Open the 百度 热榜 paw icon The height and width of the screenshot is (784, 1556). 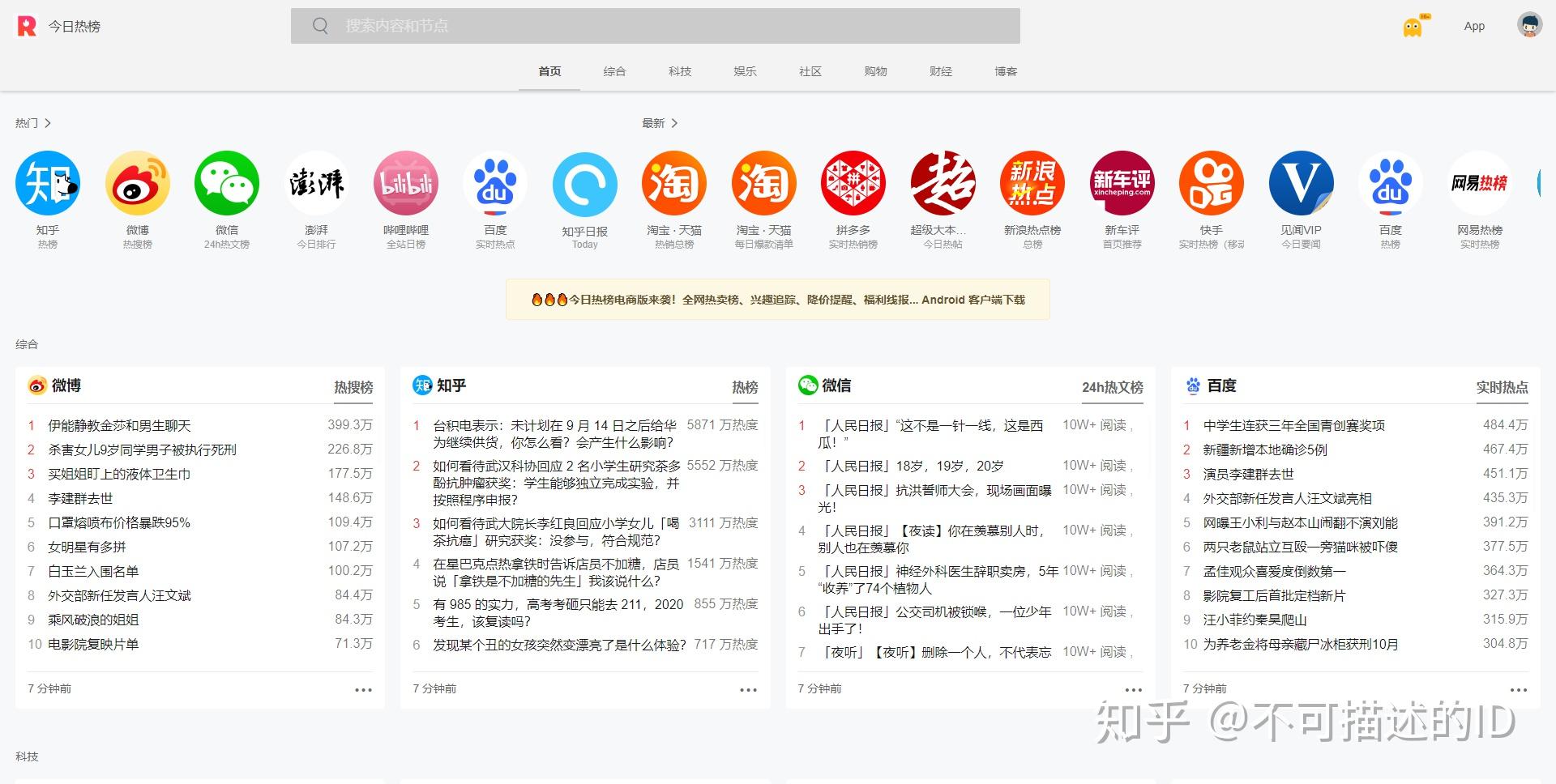pos(1391,183)
